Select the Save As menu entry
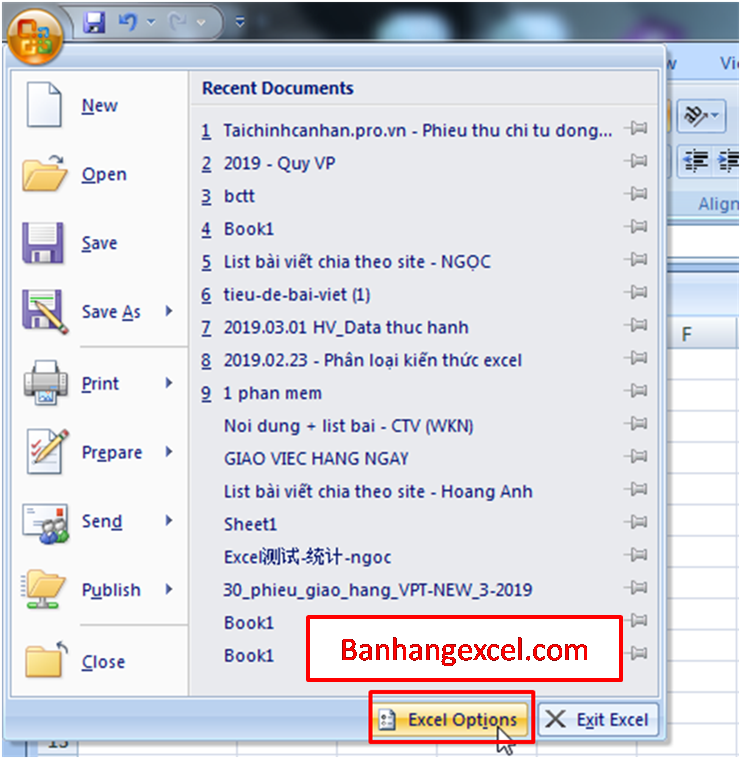Viewport: 741px width, 759px height. coord(111,312)
